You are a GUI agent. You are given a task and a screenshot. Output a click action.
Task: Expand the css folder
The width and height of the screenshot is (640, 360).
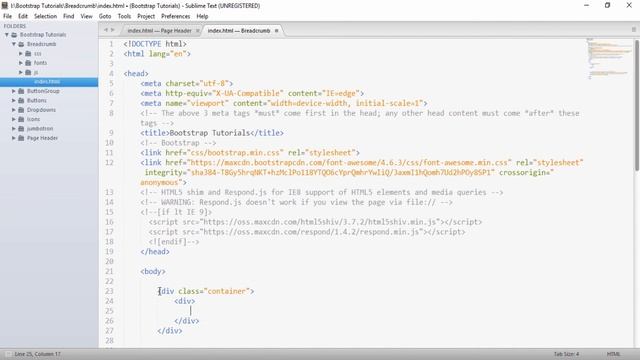(x=20, y=53)
